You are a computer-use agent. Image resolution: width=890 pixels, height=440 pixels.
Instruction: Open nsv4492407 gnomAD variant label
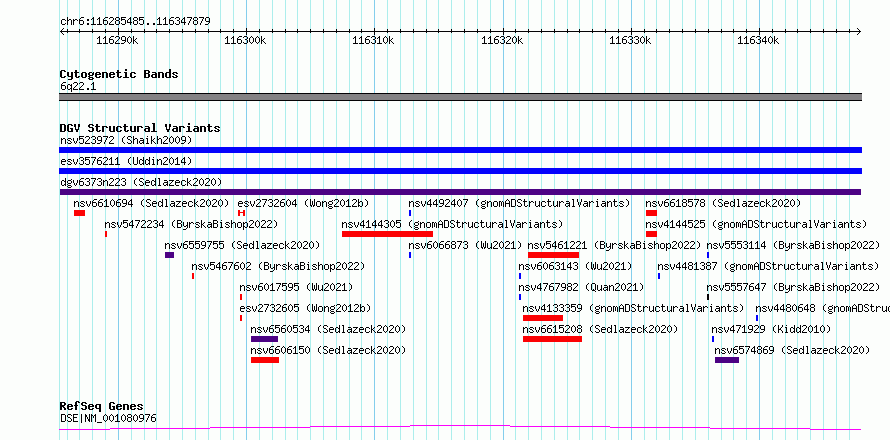point(519,203)
